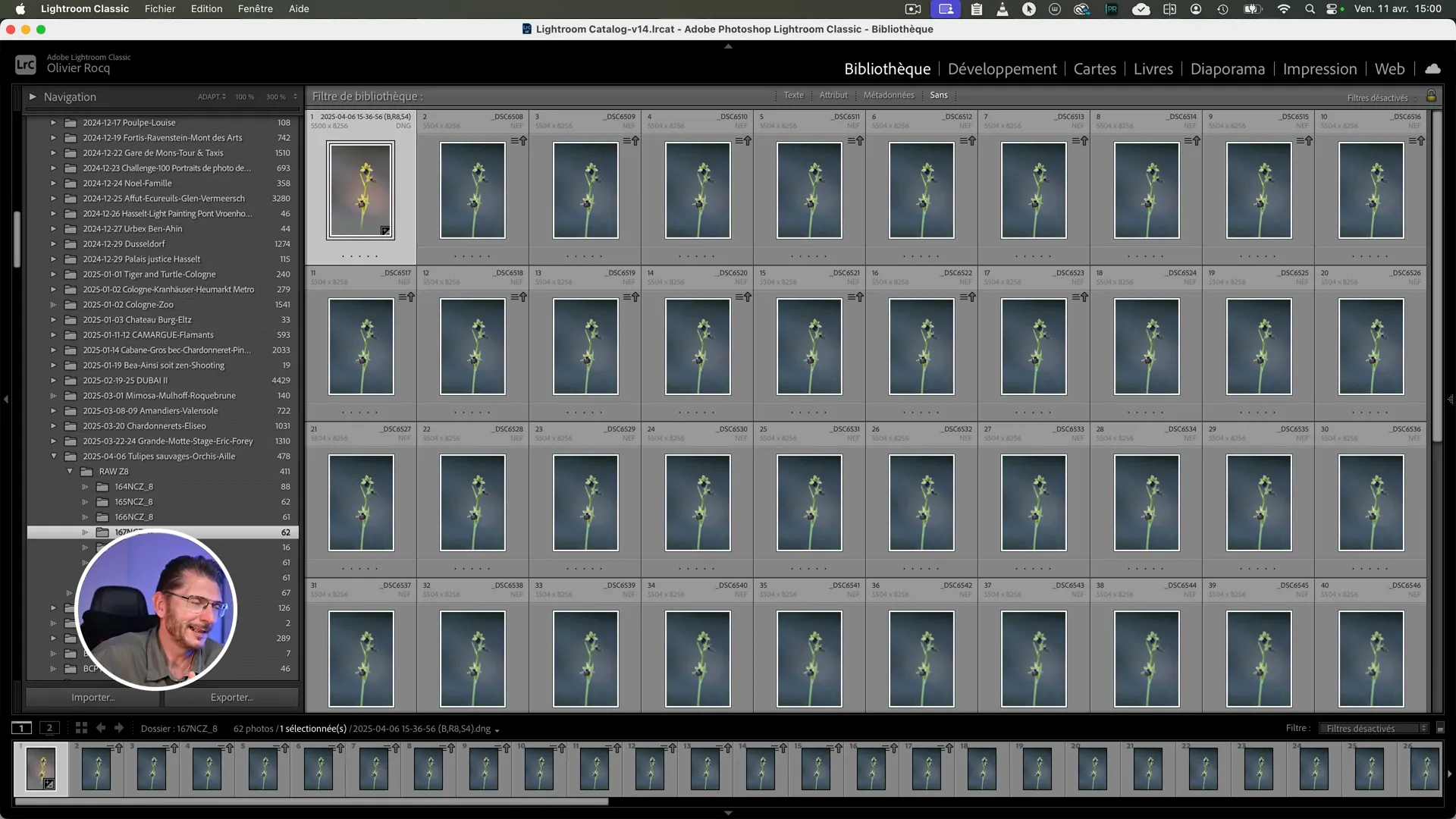Click the stack badge on filmstrip photo 2
Viewport: 1456px width, 819px height.
point(115,748)
